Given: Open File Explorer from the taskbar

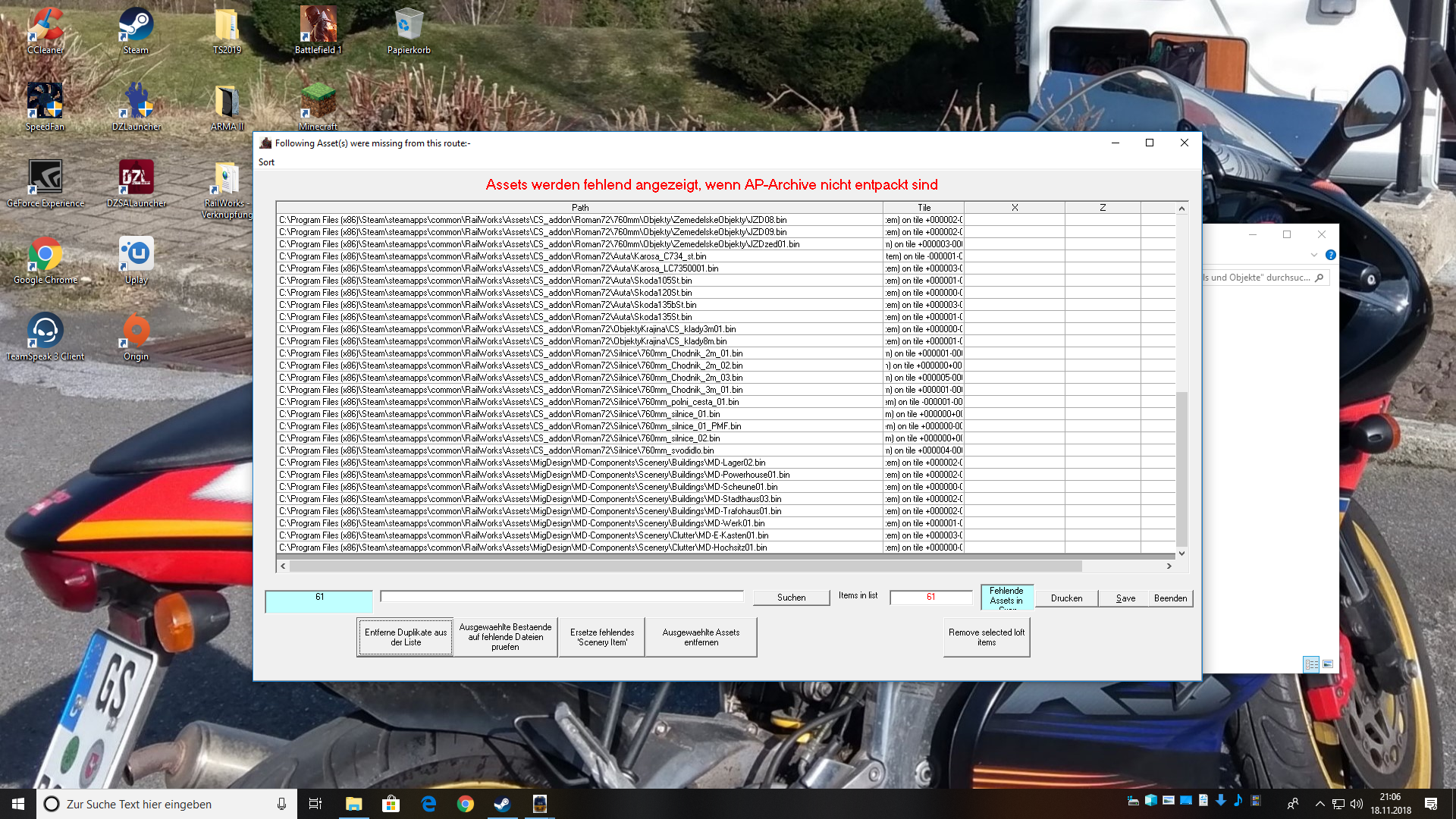Looking at the screenshot, I should point(353,804).
